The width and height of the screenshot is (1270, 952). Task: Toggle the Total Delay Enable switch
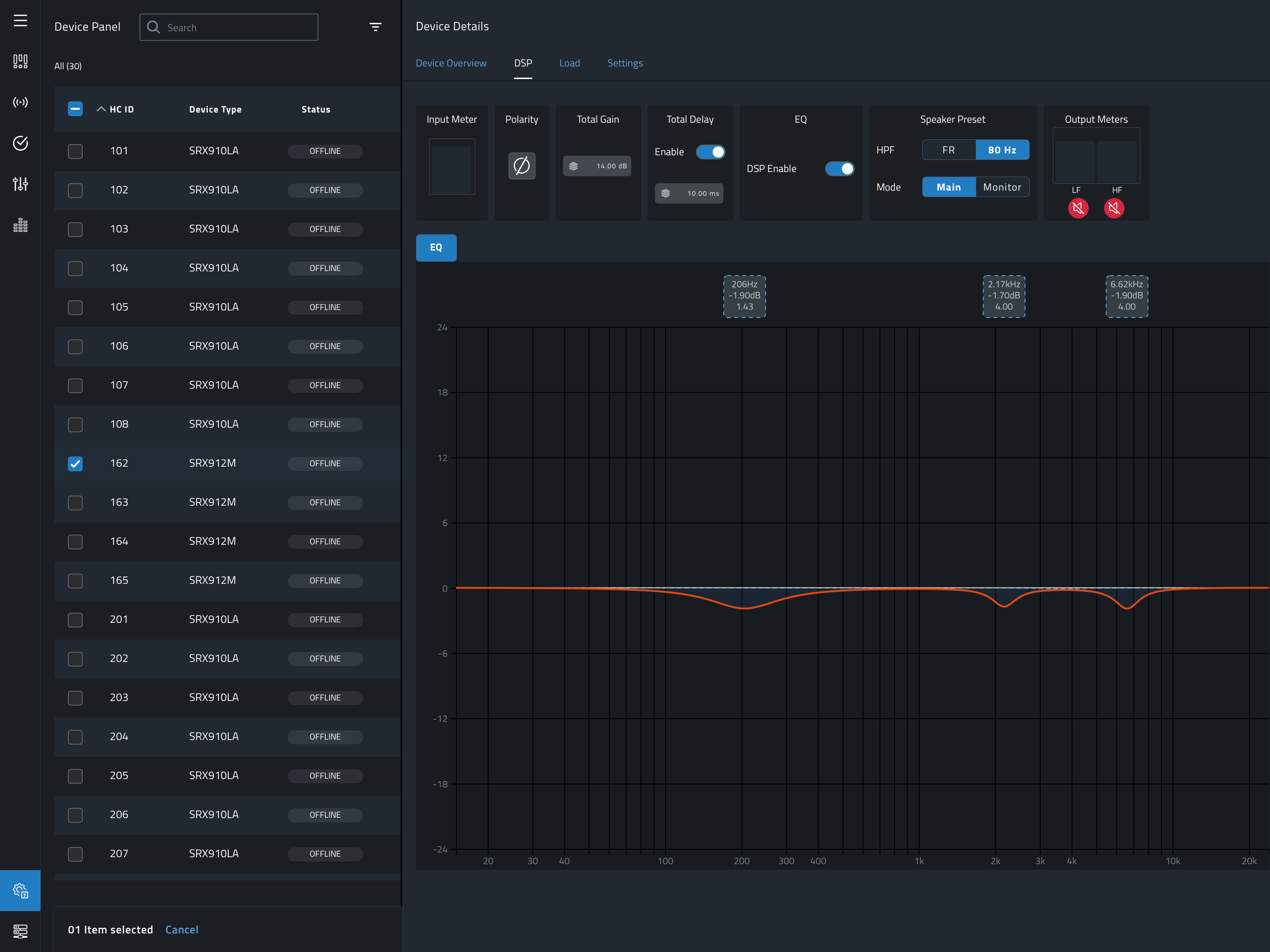point(710,152)
